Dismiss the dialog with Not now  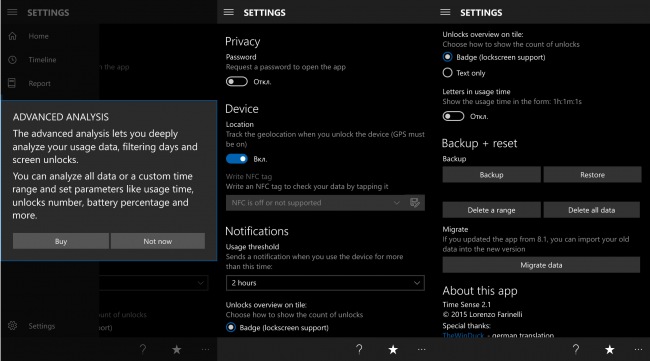pos(158,241)
